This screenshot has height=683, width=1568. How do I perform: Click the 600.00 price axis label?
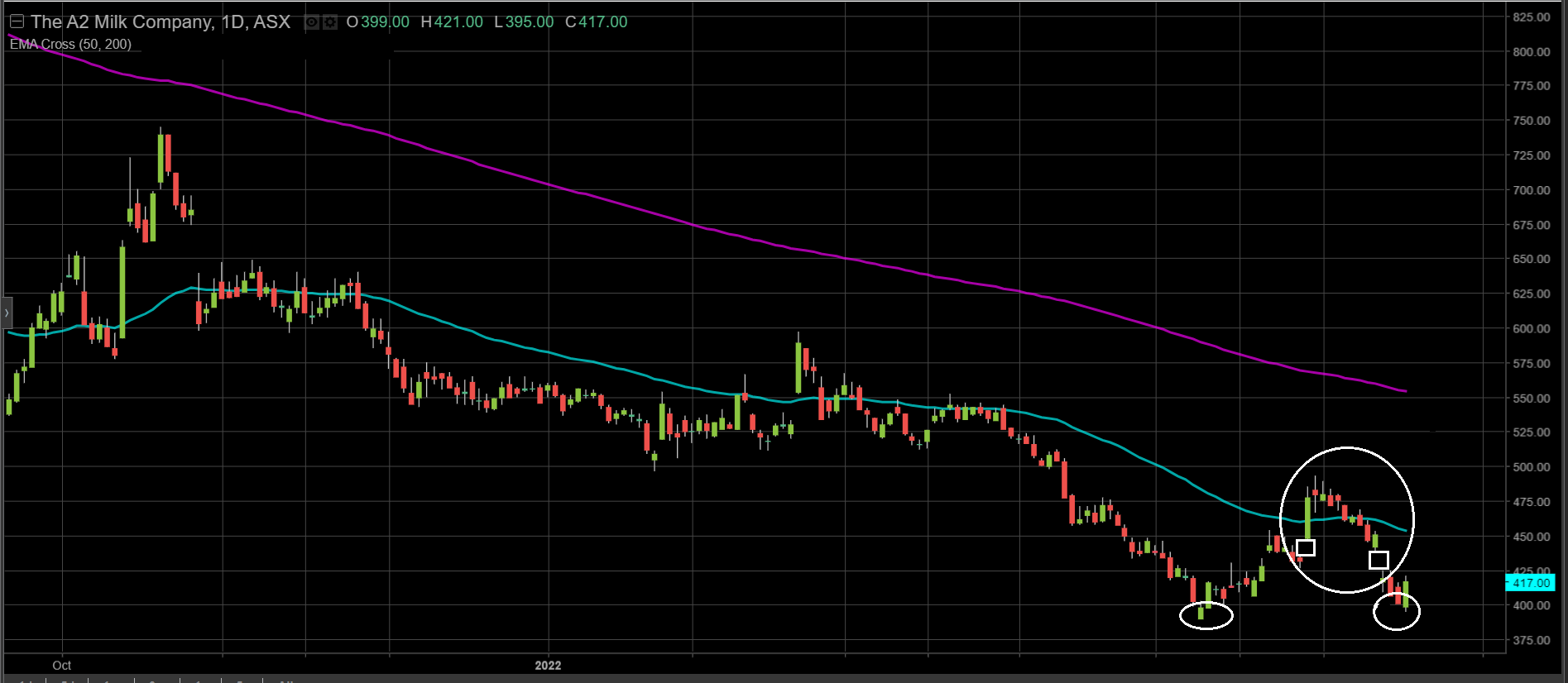coord(1532,328)
